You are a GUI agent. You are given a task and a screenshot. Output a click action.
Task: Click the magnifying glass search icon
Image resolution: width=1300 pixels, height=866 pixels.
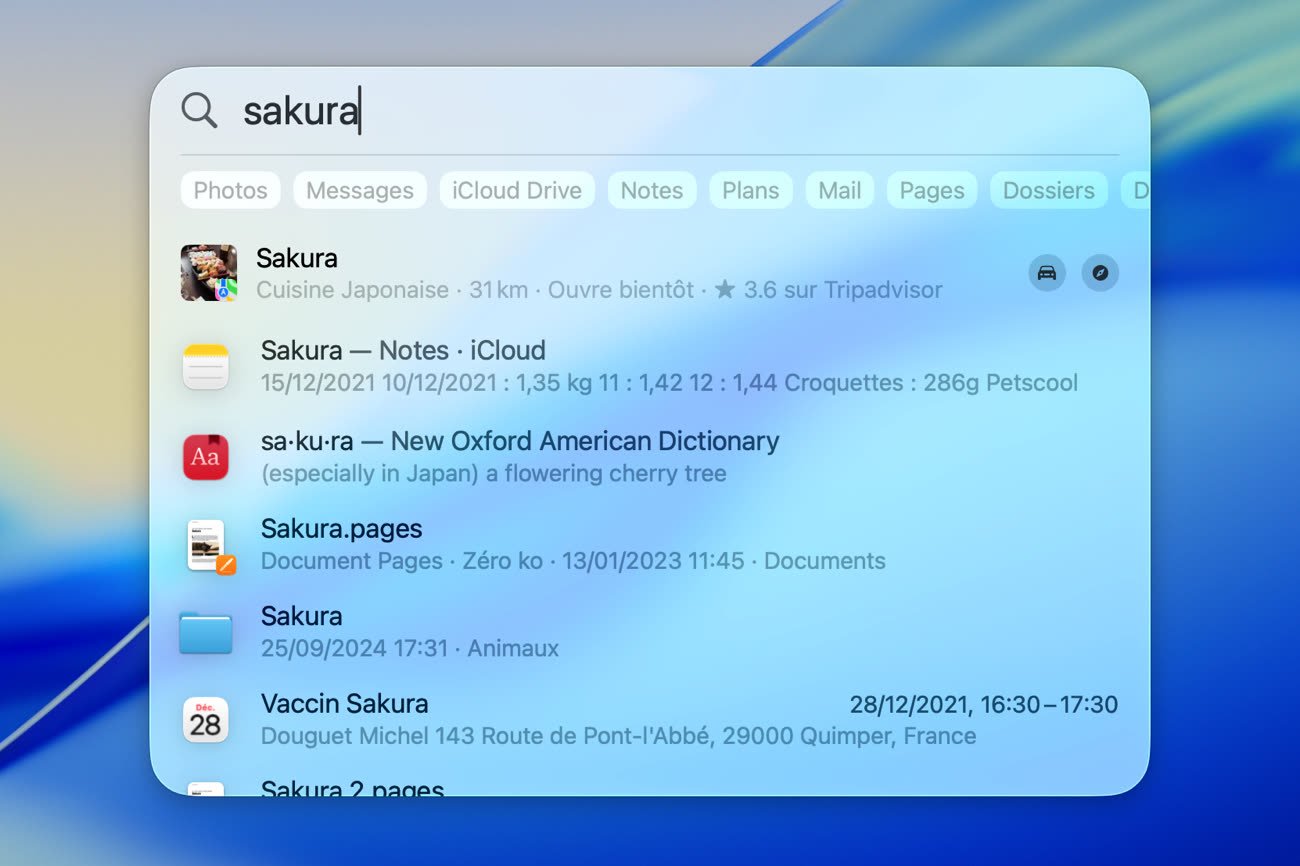click(x=199, y=110)
